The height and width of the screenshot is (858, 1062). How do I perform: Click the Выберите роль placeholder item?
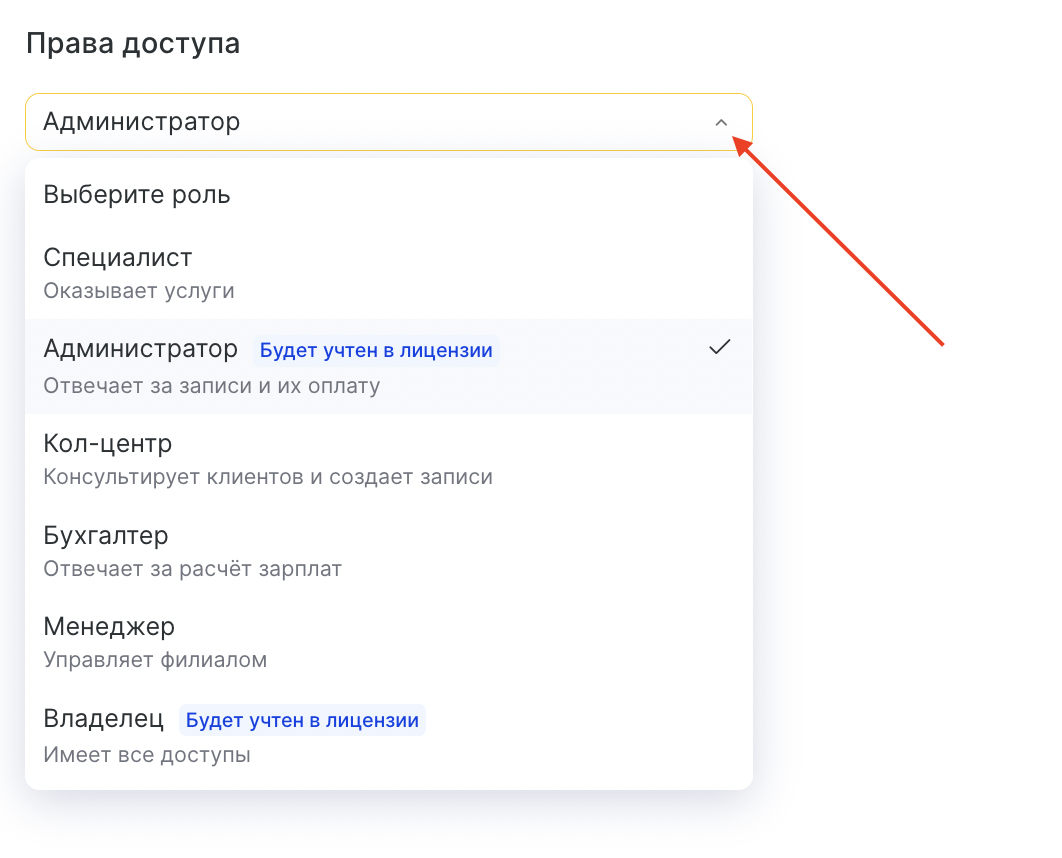tap(137, 195)
